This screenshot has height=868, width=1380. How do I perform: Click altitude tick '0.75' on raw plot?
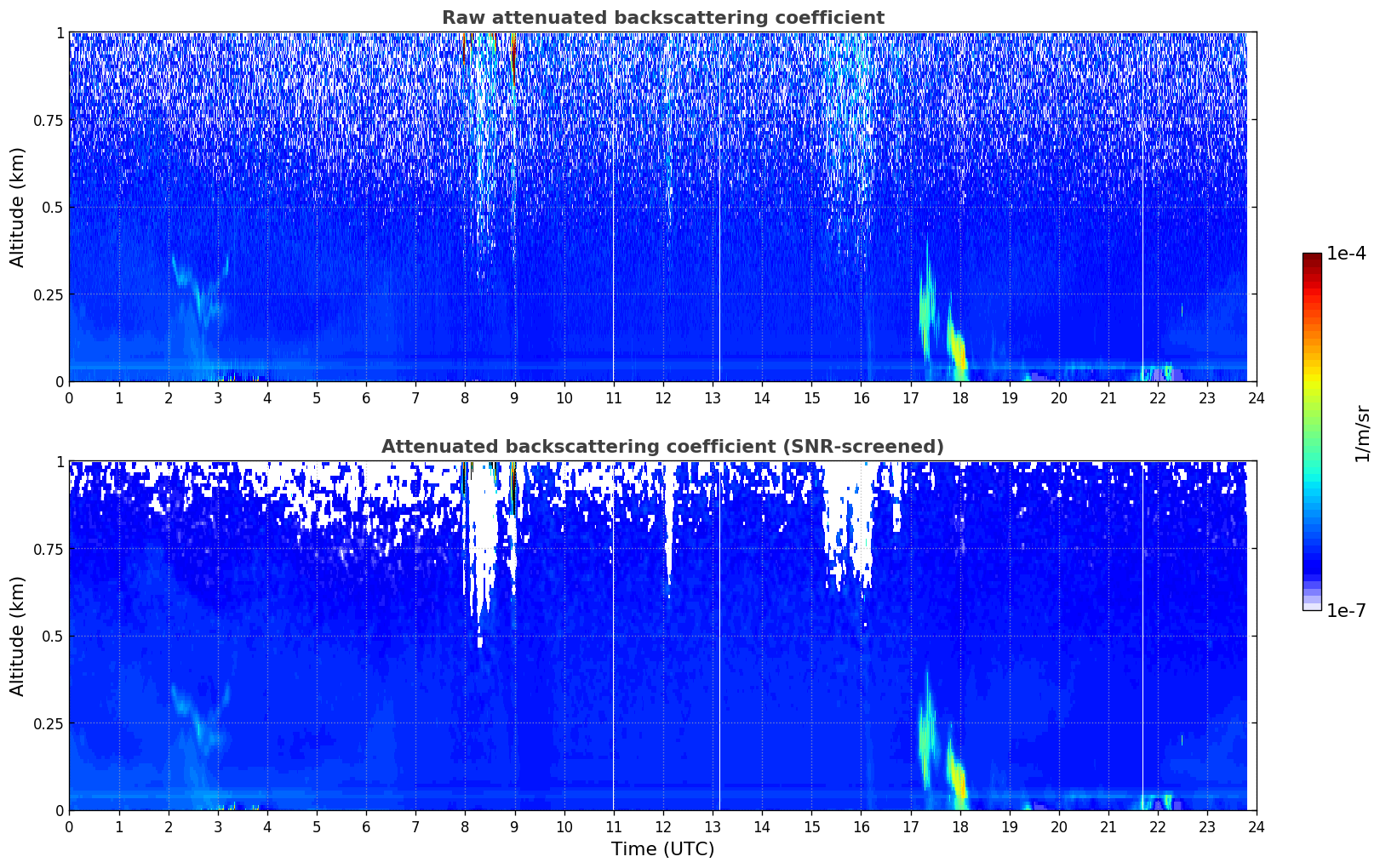(48, 120)
